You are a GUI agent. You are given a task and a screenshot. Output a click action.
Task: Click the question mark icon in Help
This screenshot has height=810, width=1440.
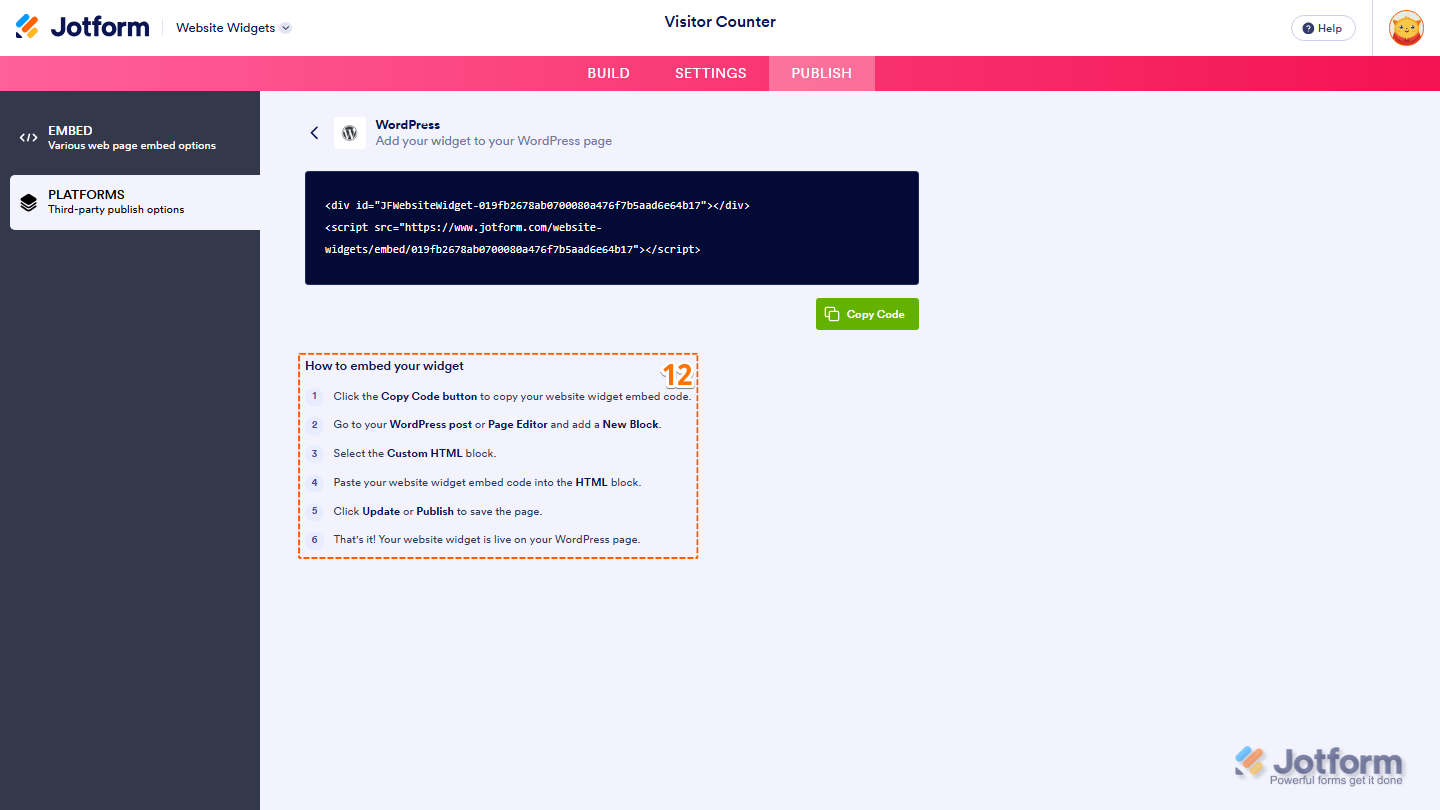(1309, 28)
